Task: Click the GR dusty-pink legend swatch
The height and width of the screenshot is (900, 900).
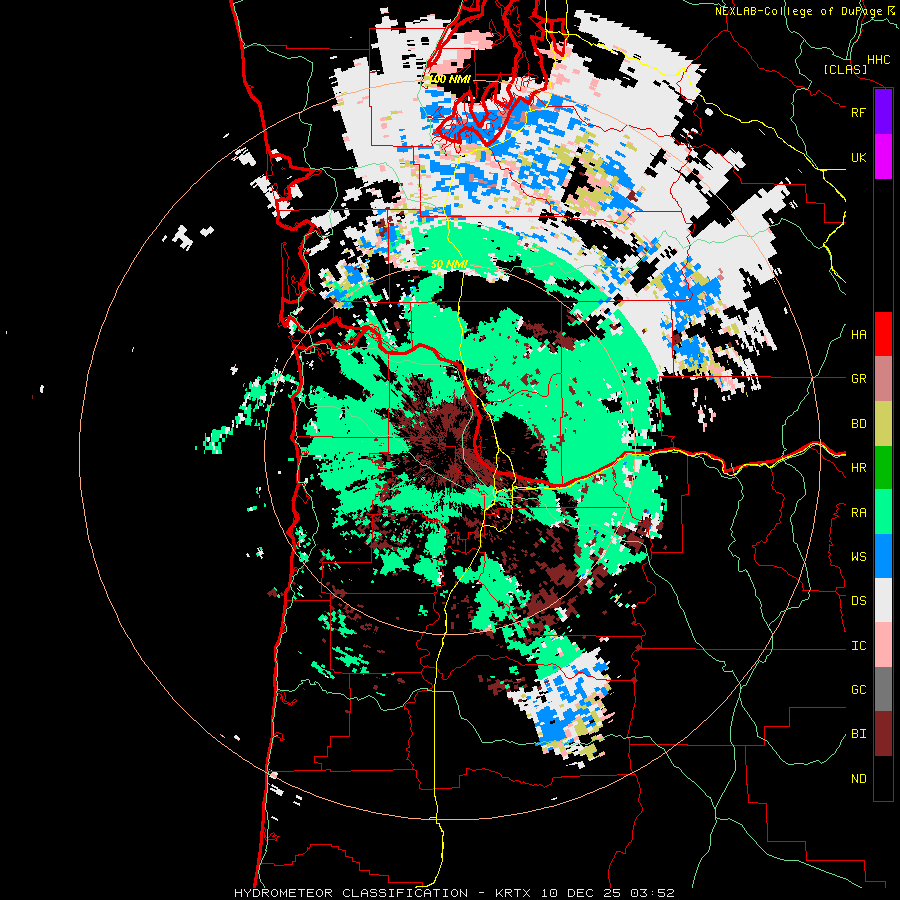Action: tap(883, 379)
